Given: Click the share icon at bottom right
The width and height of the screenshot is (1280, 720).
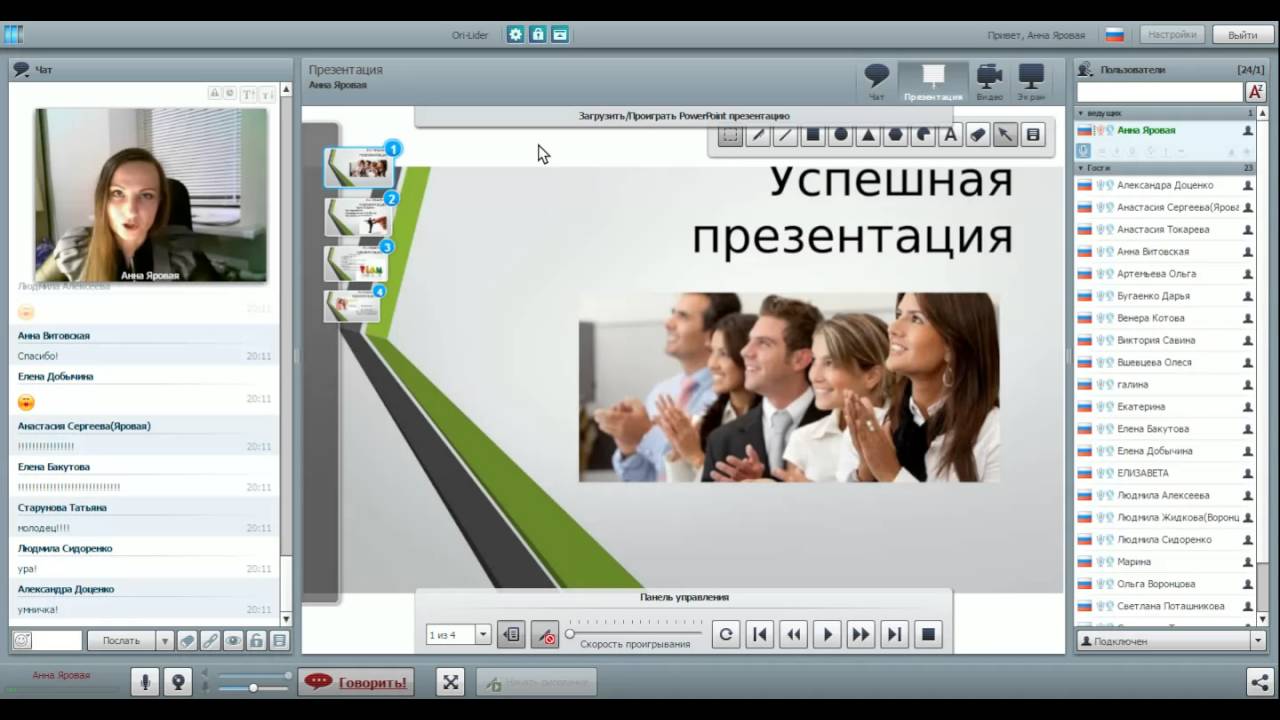Looking at the screenshot, I should click(x=1259, y=682).
